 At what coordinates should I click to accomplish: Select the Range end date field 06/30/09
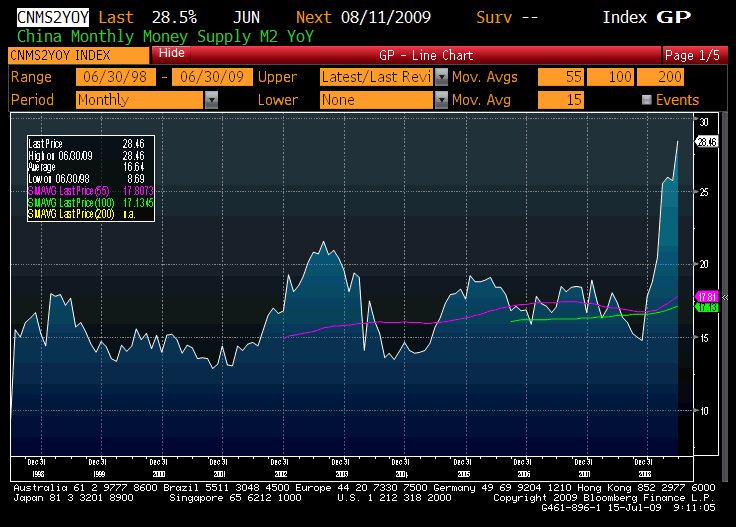[212, 77]
